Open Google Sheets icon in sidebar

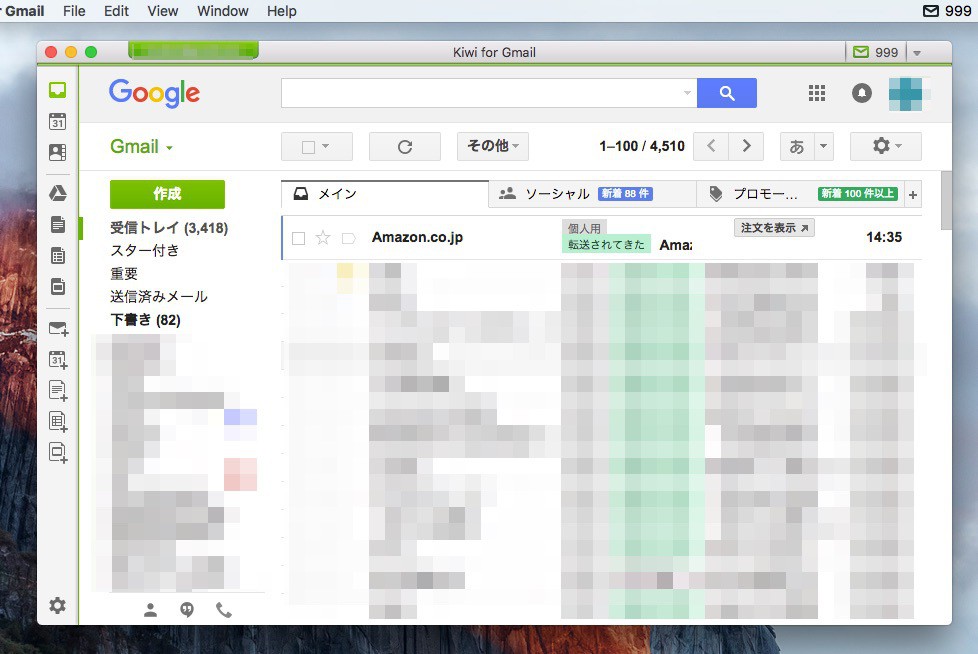click(x=57, y=256)
